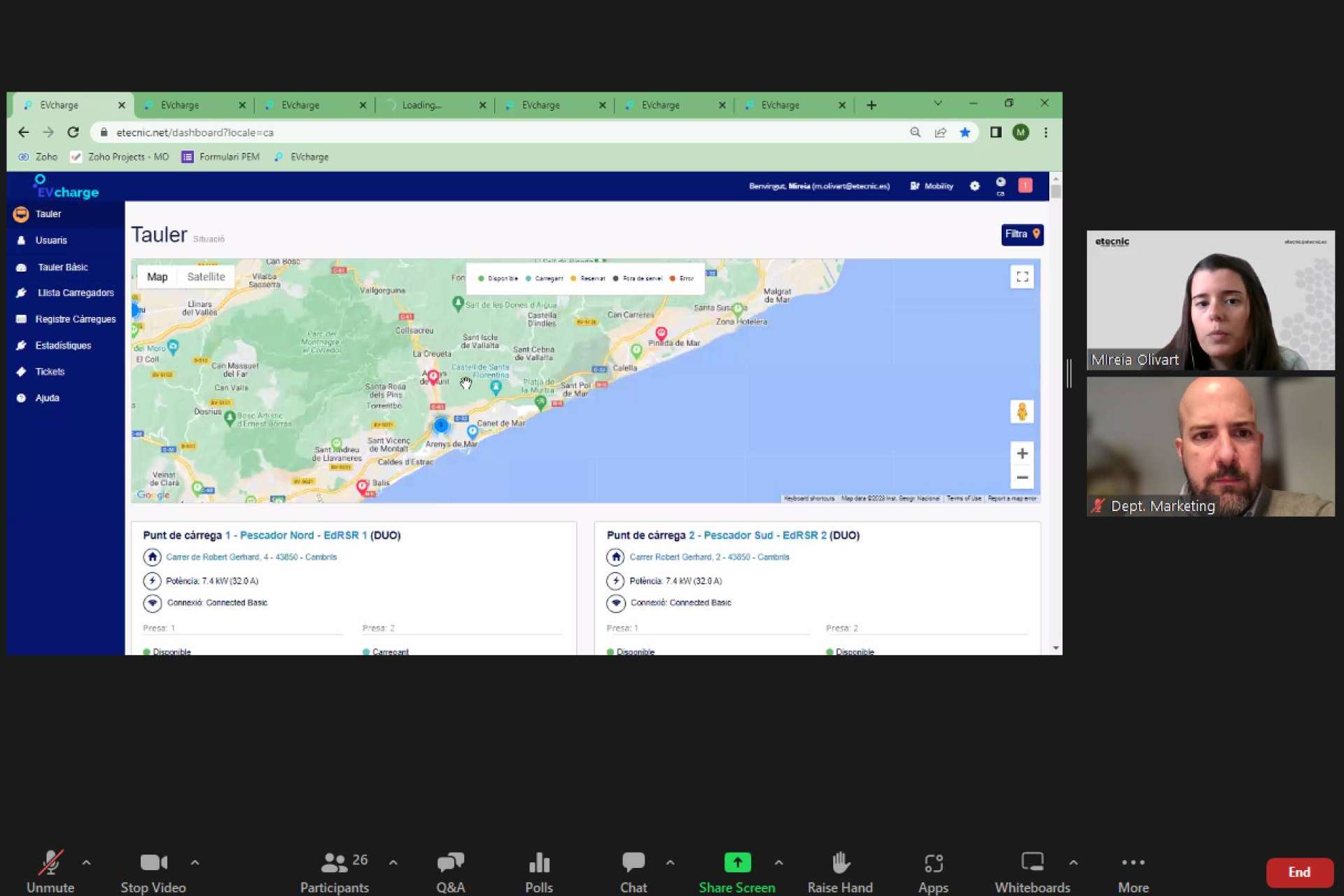The height and width of the screenshot is (896, 1344).
Task: Open the Whiteboards panel
Action: pyautogui.click(x=1032, y=863)
